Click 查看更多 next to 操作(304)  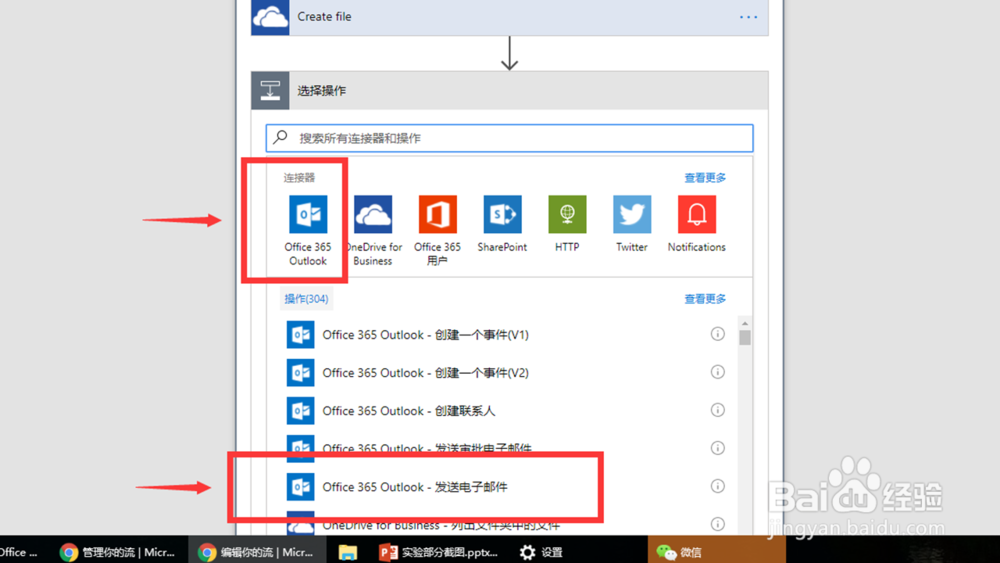[x=705, y=299]
